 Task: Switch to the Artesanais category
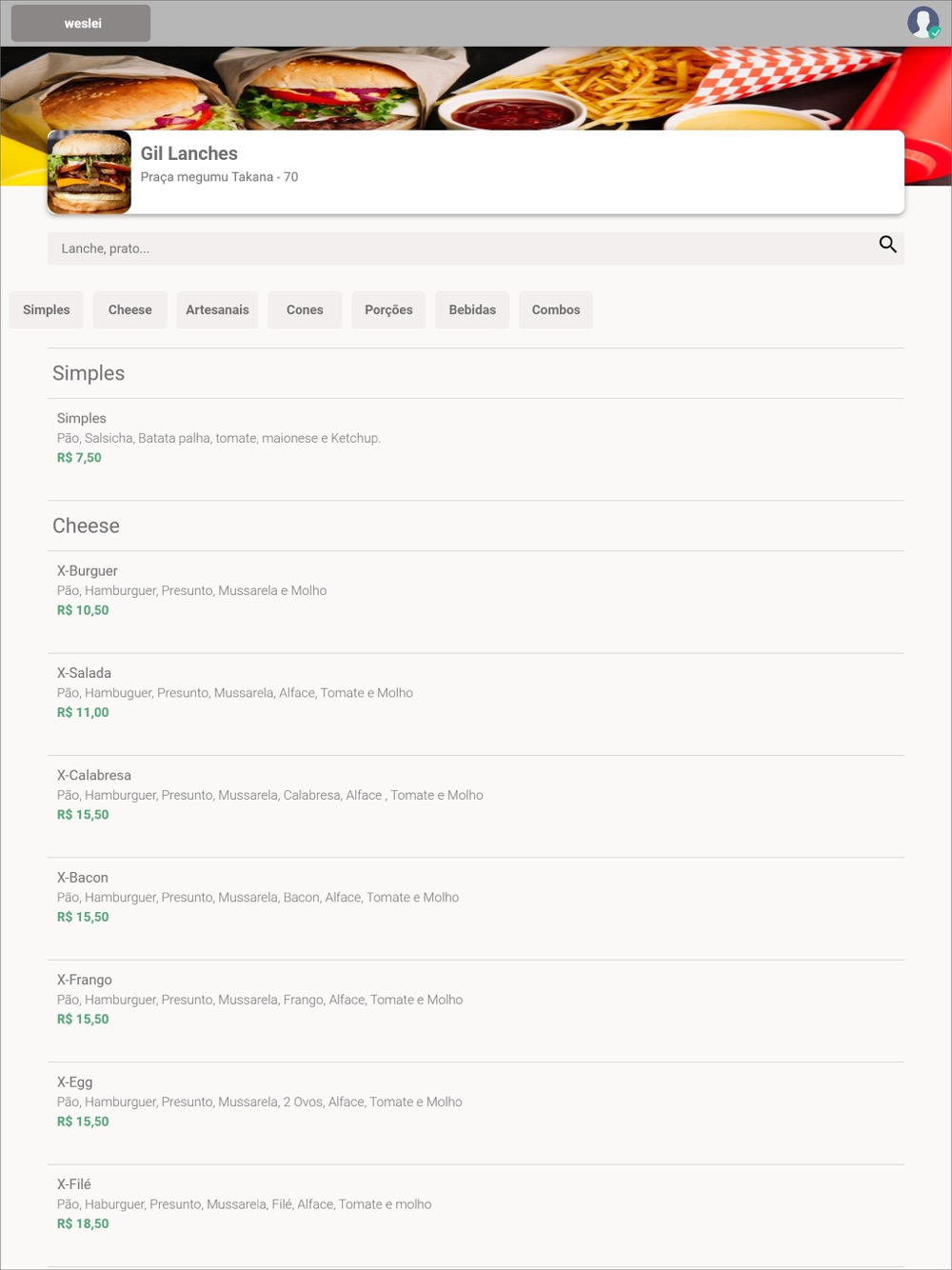pos(217,310)
